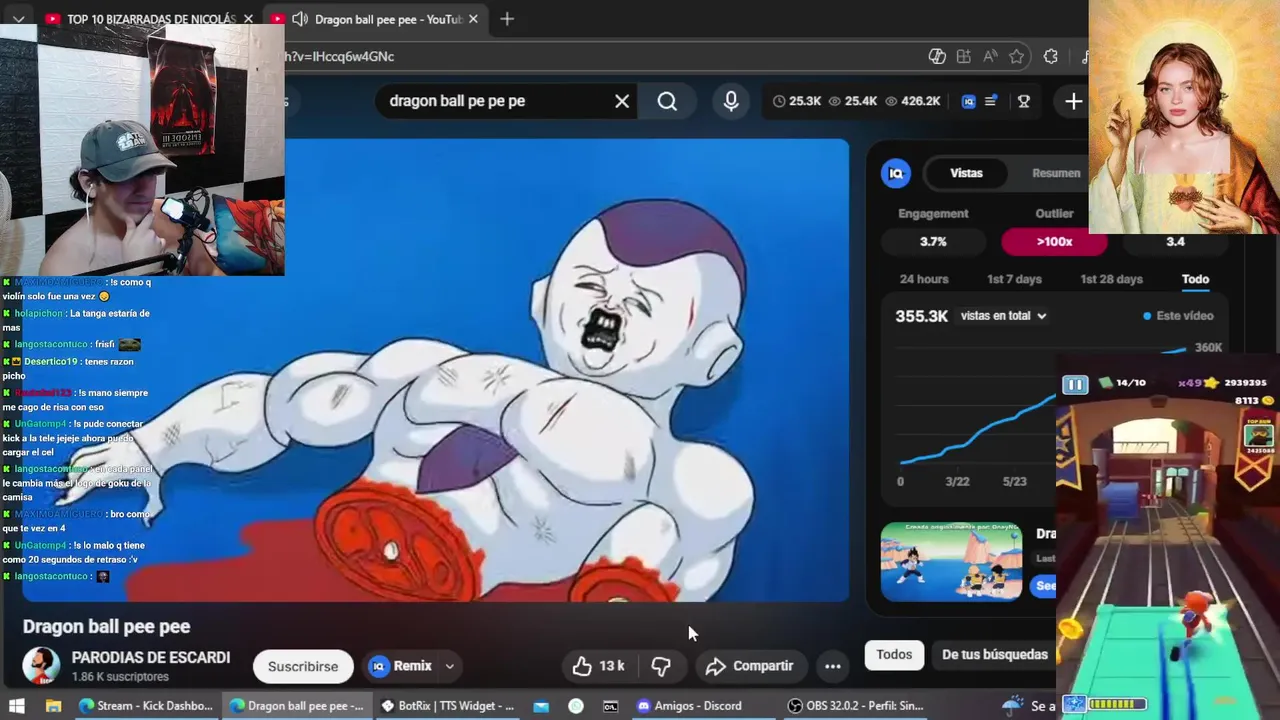Click the 25.4K views stat in vidIQ bar
The width and height of the screenshot is (1280, 720).
tap(853, 101)
